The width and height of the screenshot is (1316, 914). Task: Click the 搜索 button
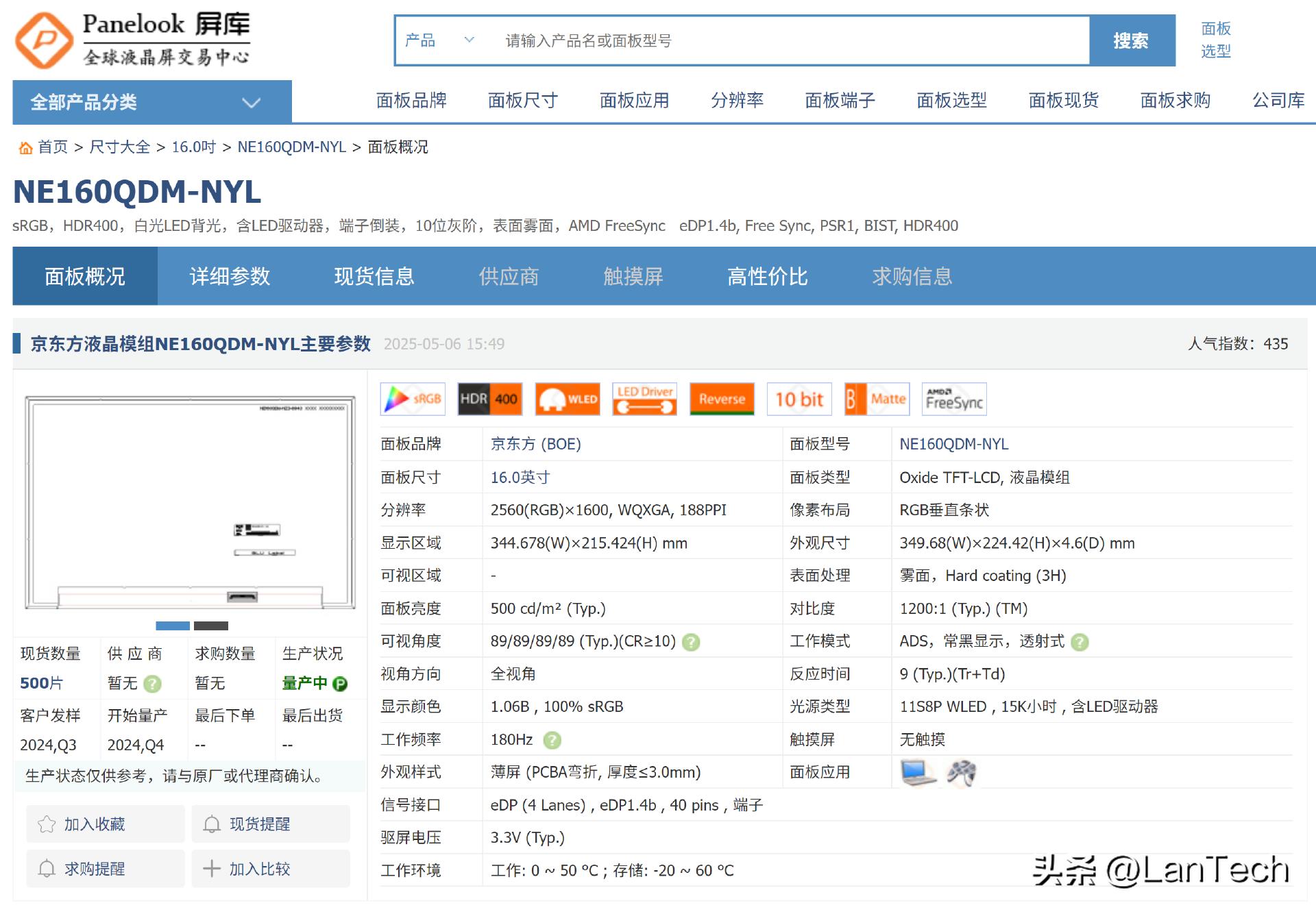[x=1132, y=40]
